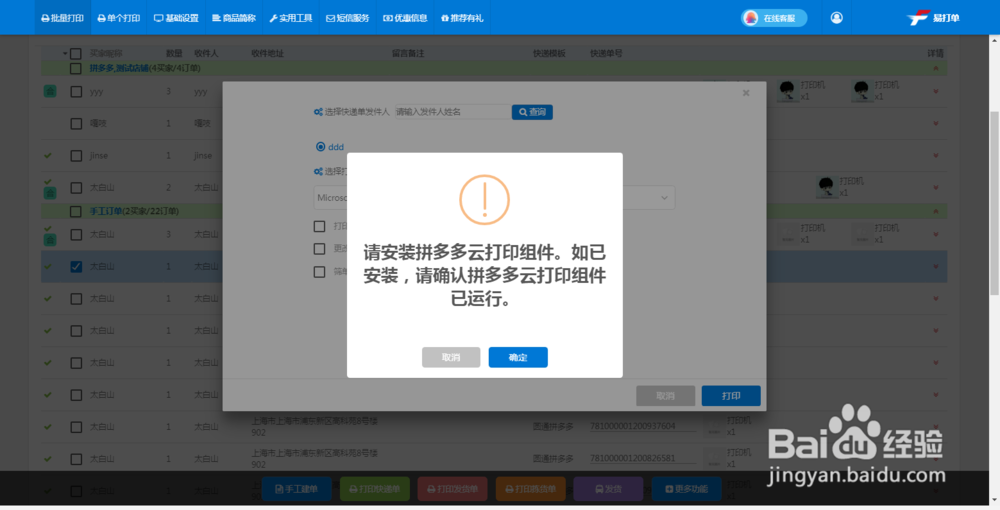1000x510 pixels.
Task: Tick the checkbox for buyer jinse
Action: coord(76,156)
